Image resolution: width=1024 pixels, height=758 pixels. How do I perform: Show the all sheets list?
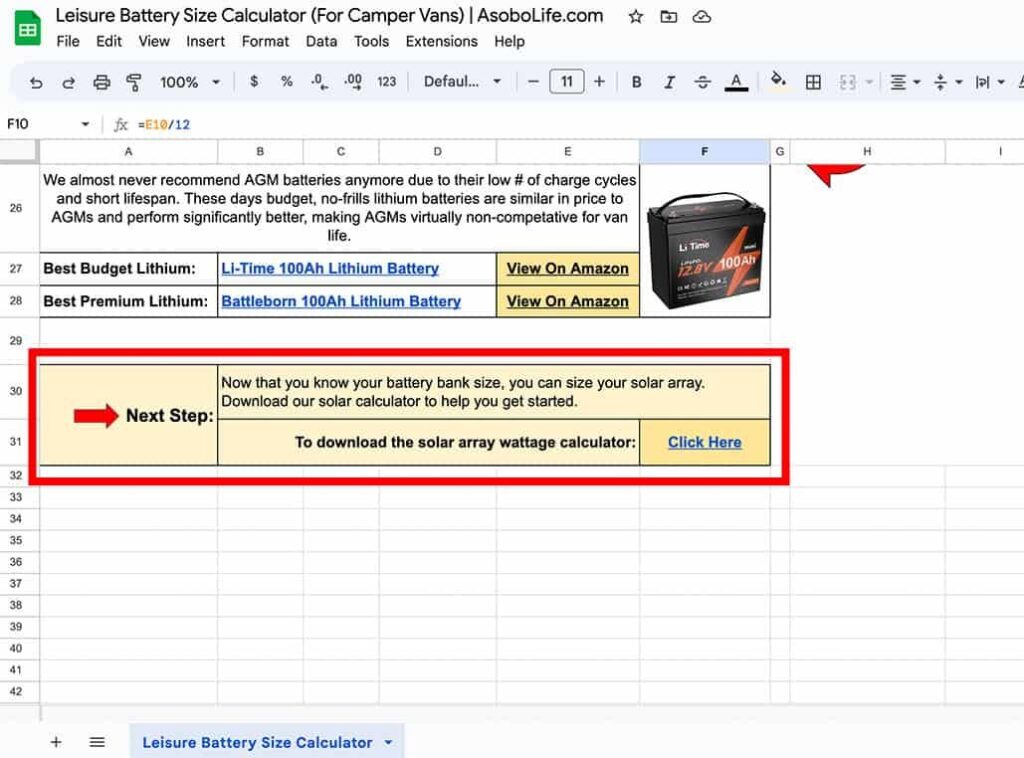(x=97, y=742)
